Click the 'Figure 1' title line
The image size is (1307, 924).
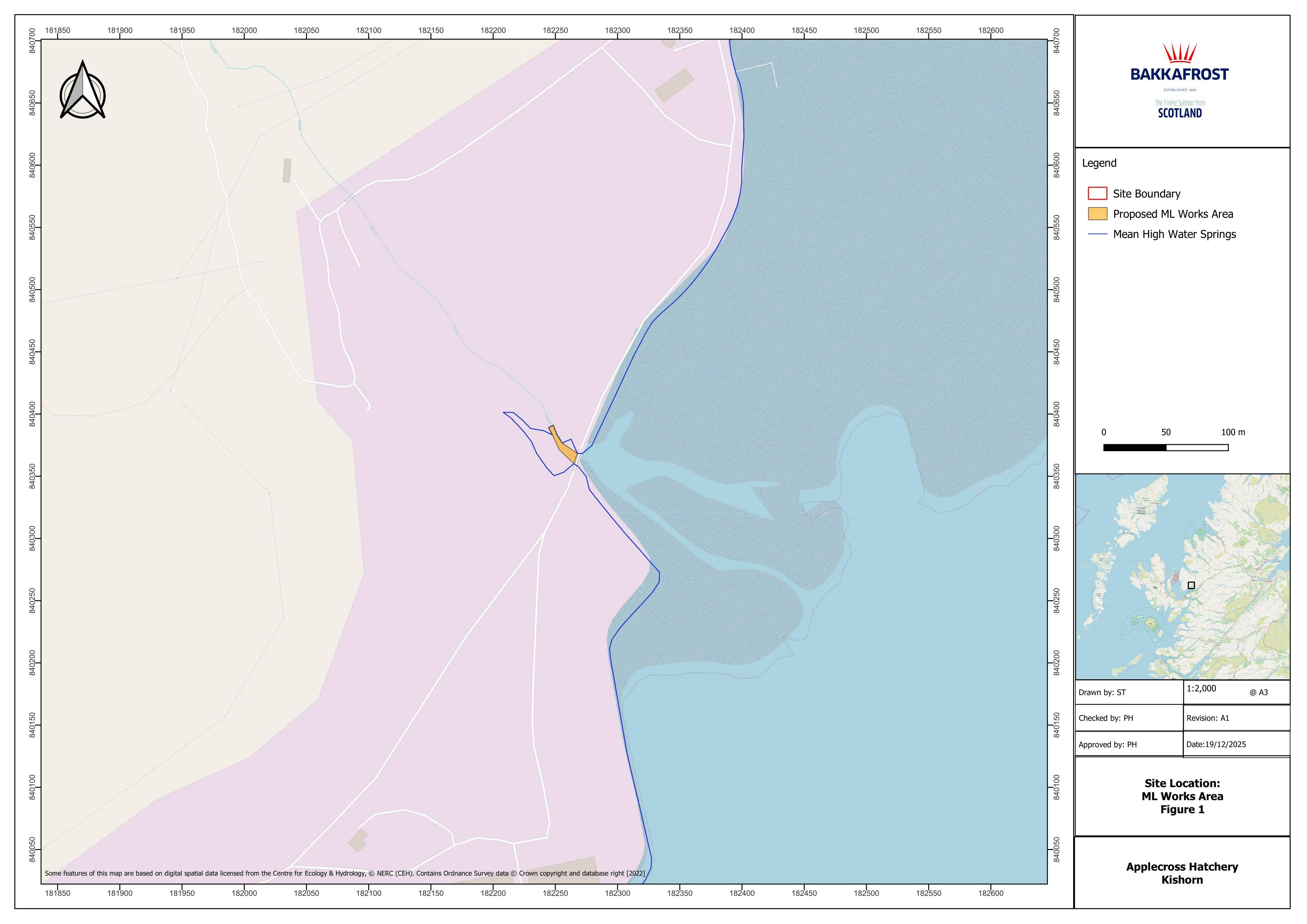[x=1182, y=809]
